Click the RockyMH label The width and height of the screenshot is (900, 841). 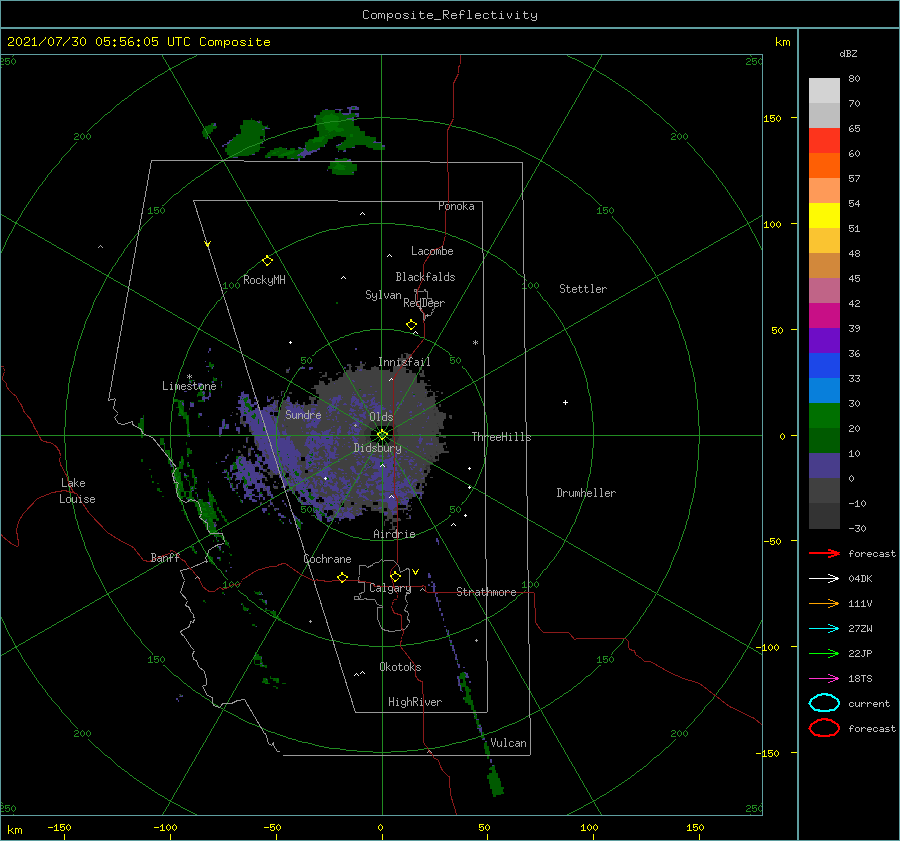point(264,280)
